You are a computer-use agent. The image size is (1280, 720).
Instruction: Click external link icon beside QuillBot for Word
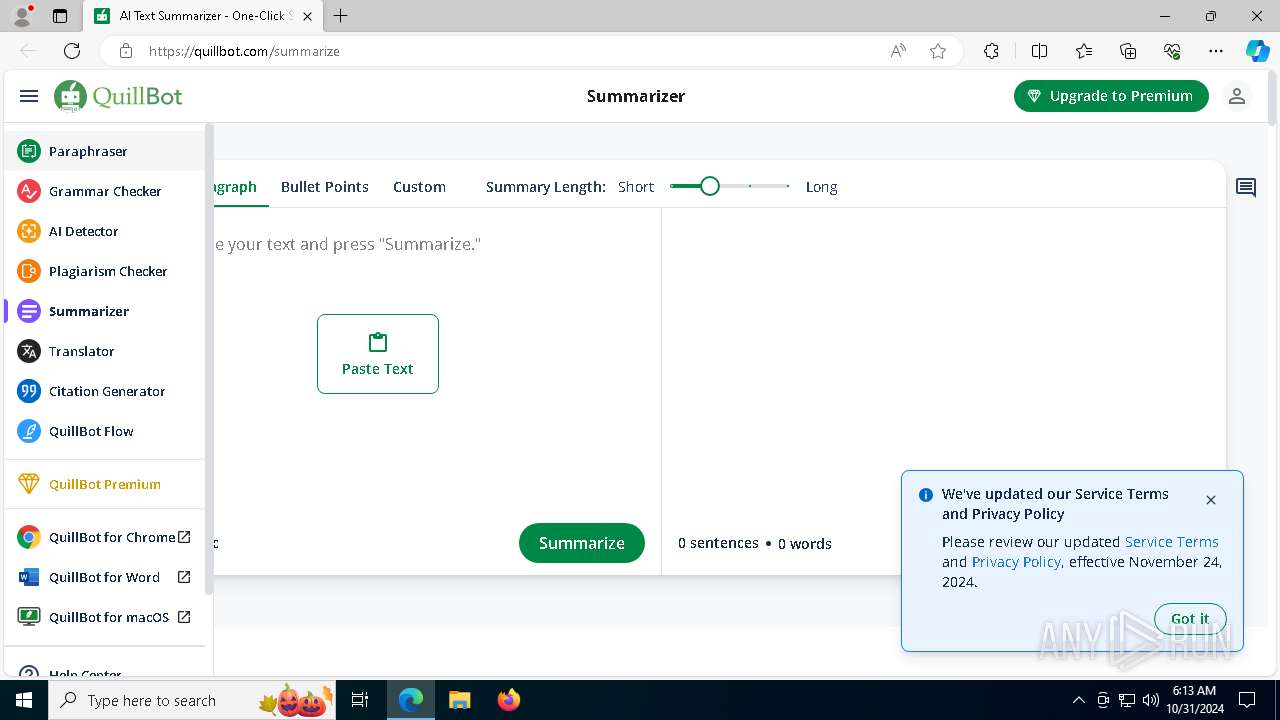(184, 577)
